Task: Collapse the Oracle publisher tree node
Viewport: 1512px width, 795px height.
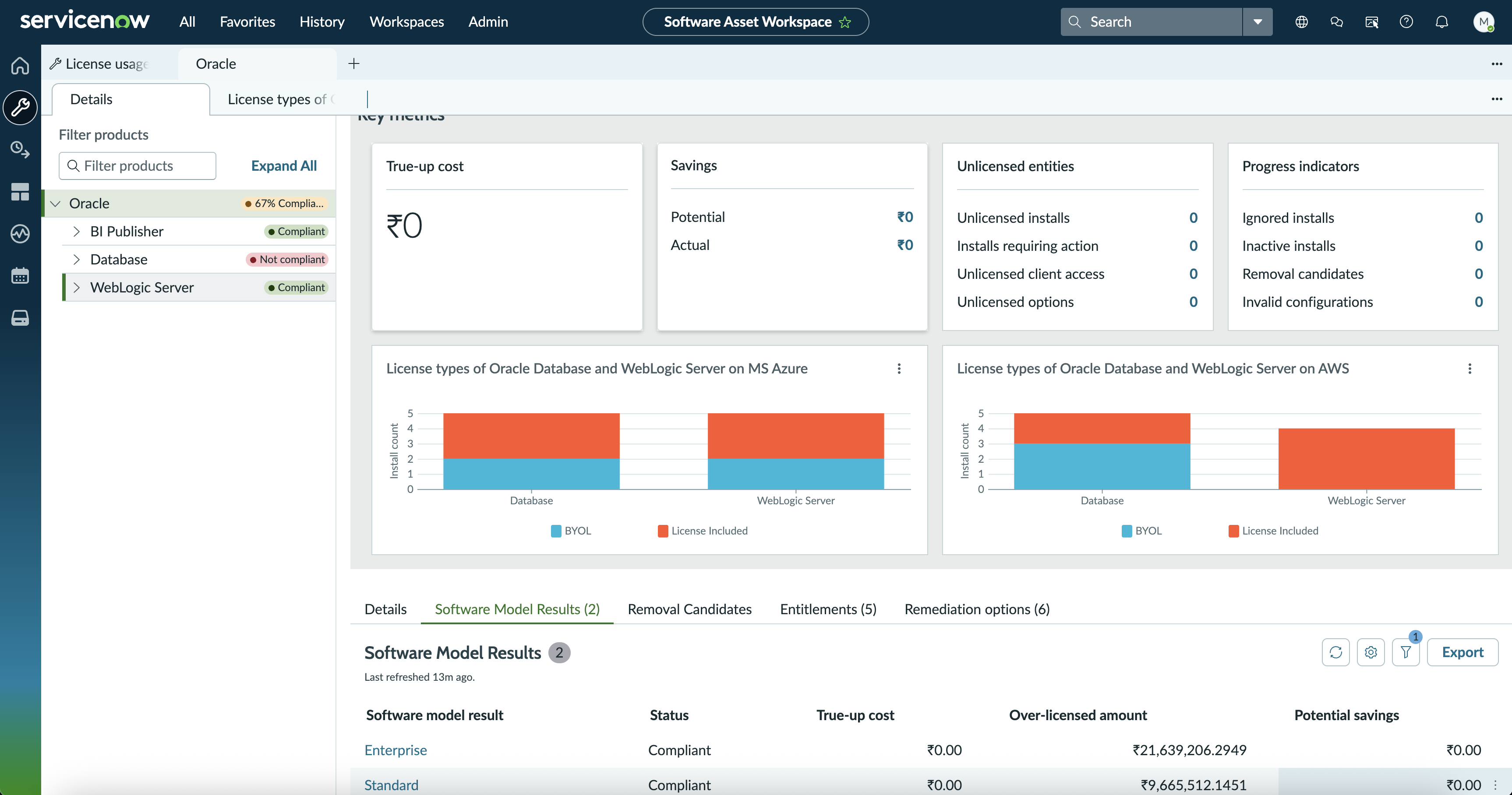Action: click(56, 204)
